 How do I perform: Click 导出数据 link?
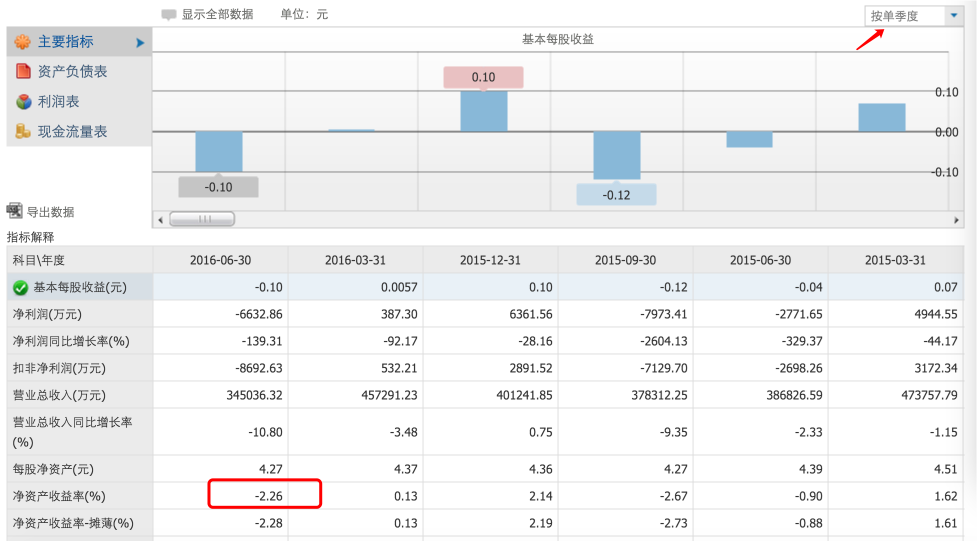pos(50,212)
